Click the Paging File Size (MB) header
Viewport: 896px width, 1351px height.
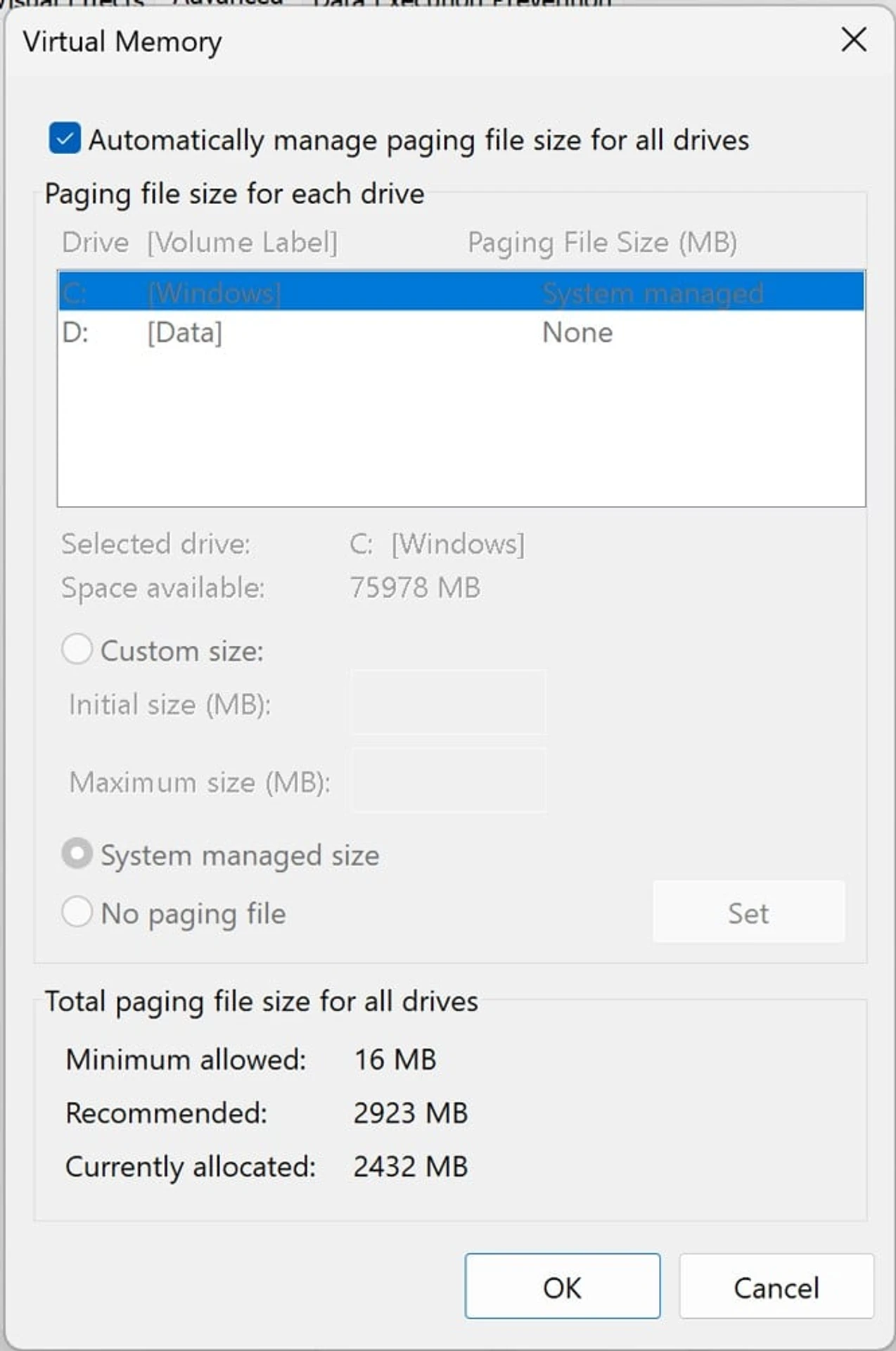pos(603,243)
